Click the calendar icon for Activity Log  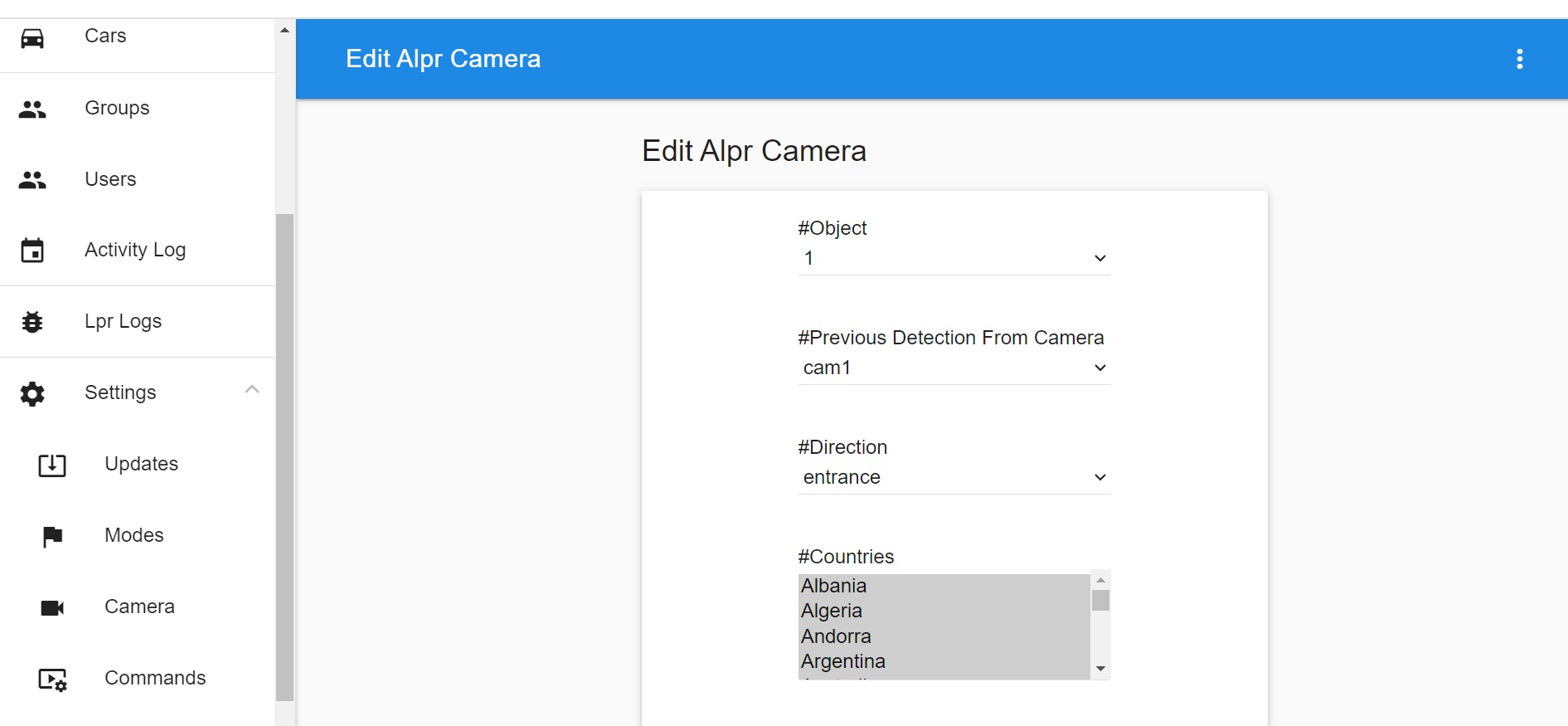[32, 251]
